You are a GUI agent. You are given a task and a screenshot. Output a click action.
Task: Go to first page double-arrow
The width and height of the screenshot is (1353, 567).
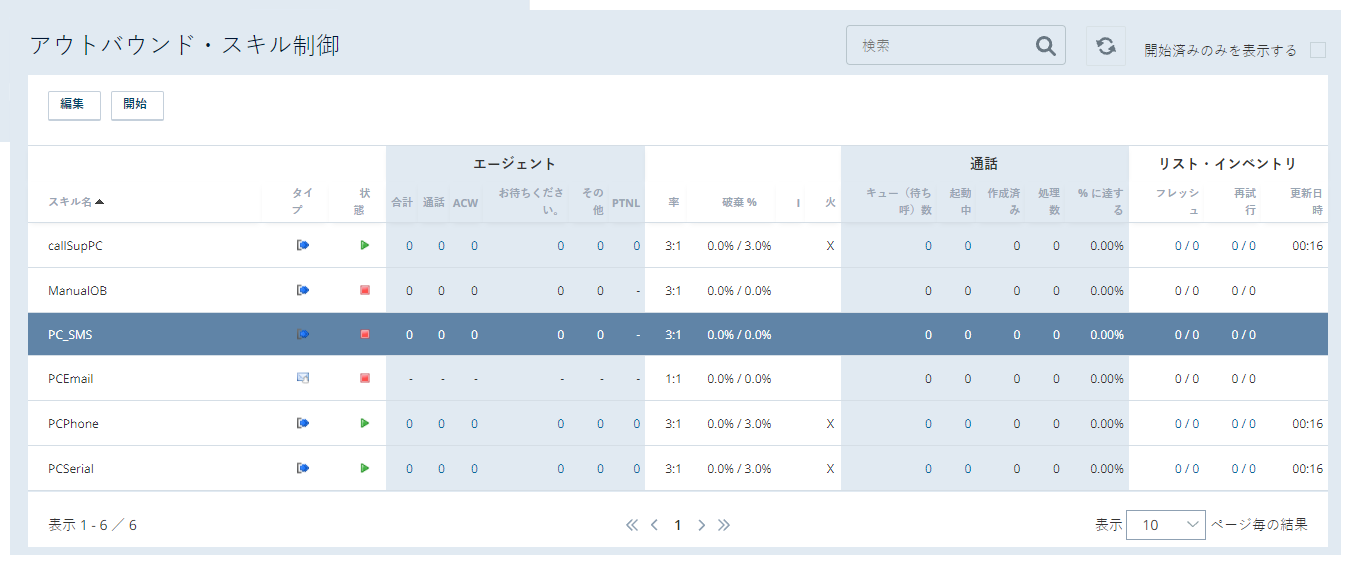pos(631,525)
